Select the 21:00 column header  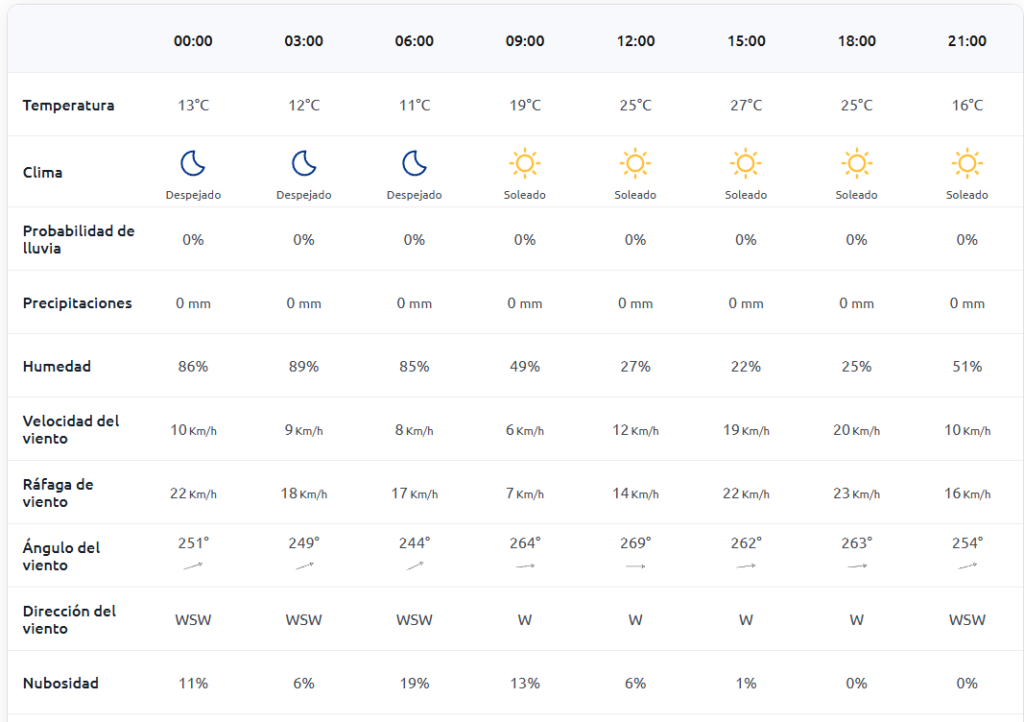(967, 41)
